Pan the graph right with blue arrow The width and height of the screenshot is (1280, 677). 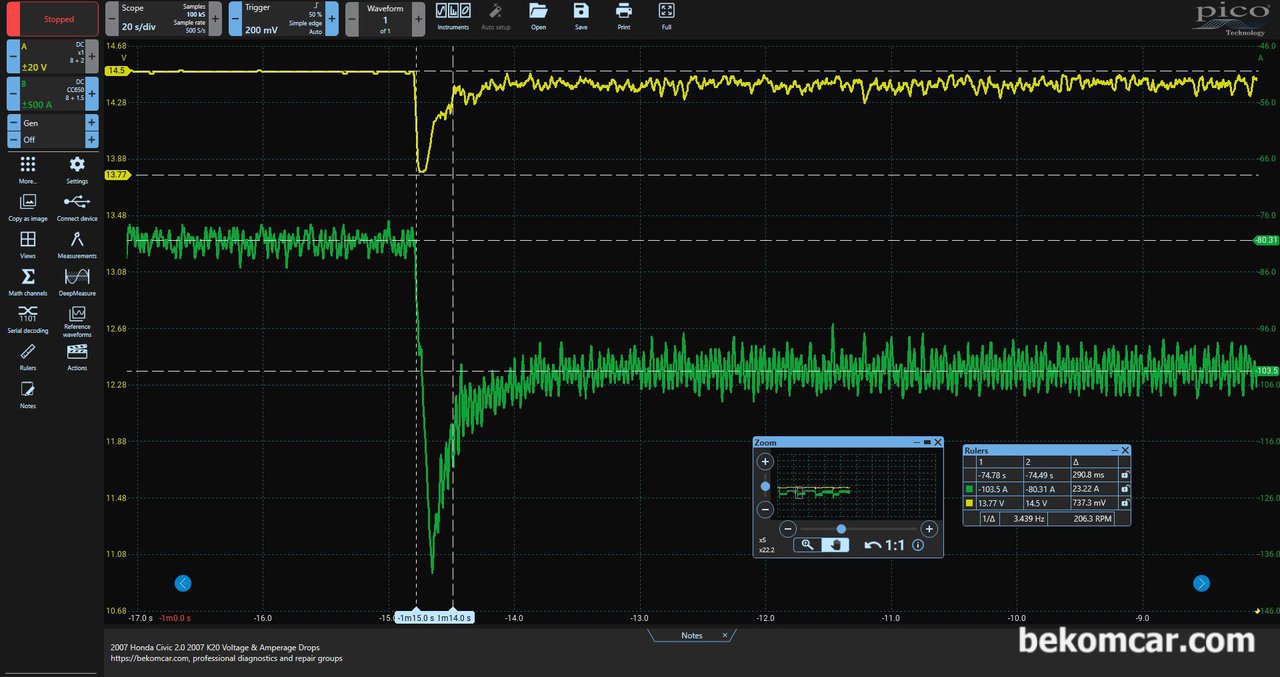click(1202, 583)
